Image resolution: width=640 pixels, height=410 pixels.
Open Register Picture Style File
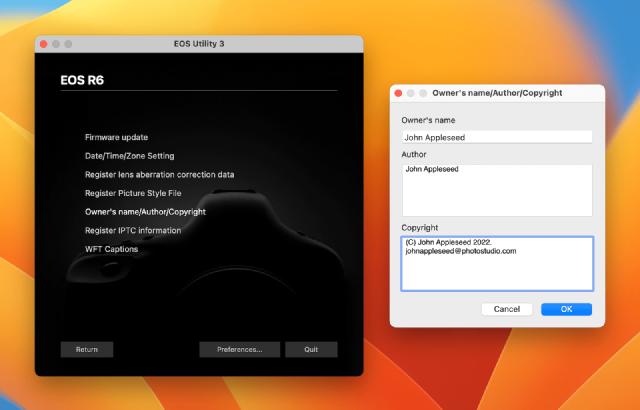pyautogui.click(x=133, y=193)
